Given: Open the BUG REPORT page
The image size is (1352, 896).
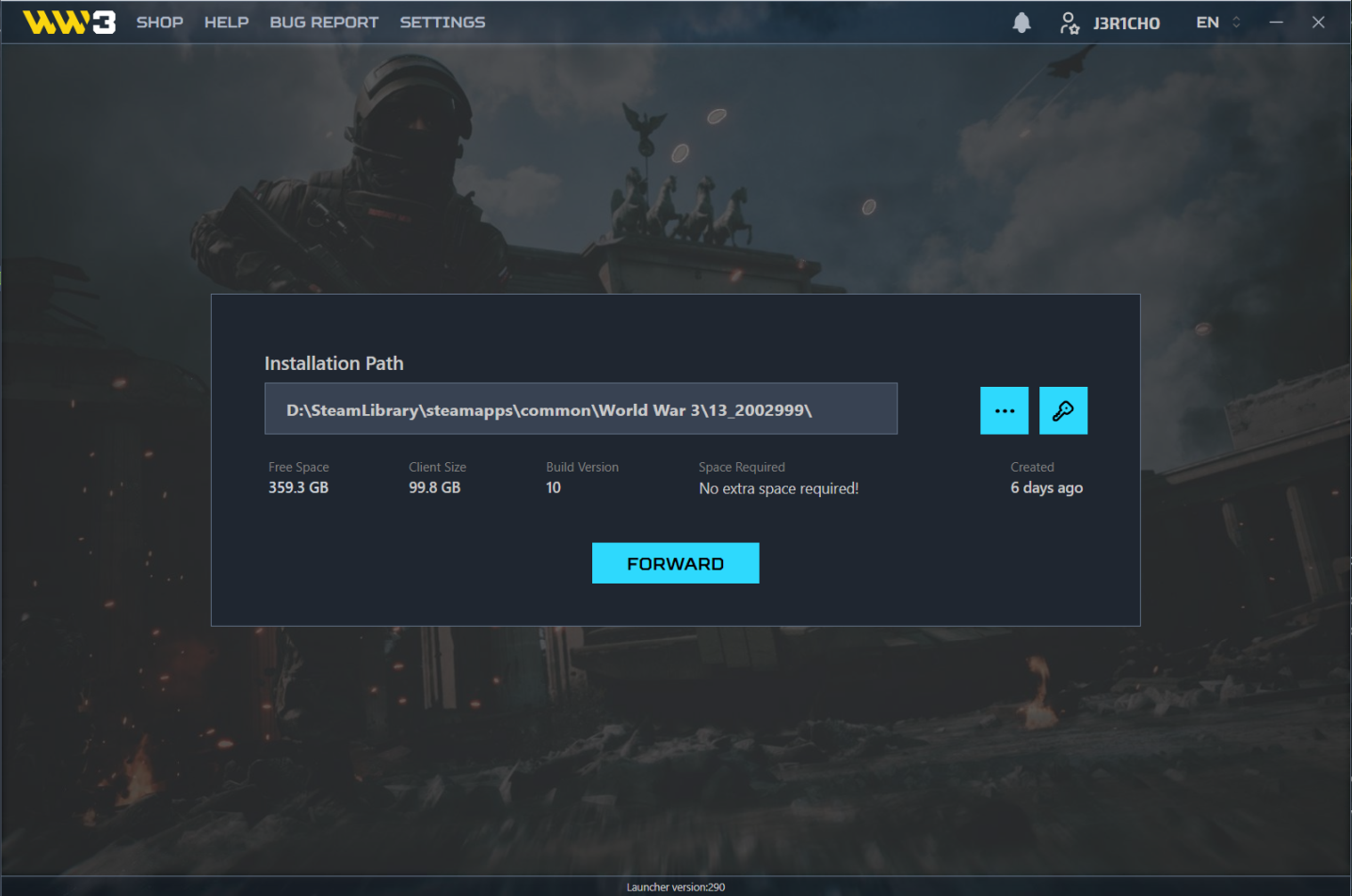Looking at the screenshot, I should [324, 23].
